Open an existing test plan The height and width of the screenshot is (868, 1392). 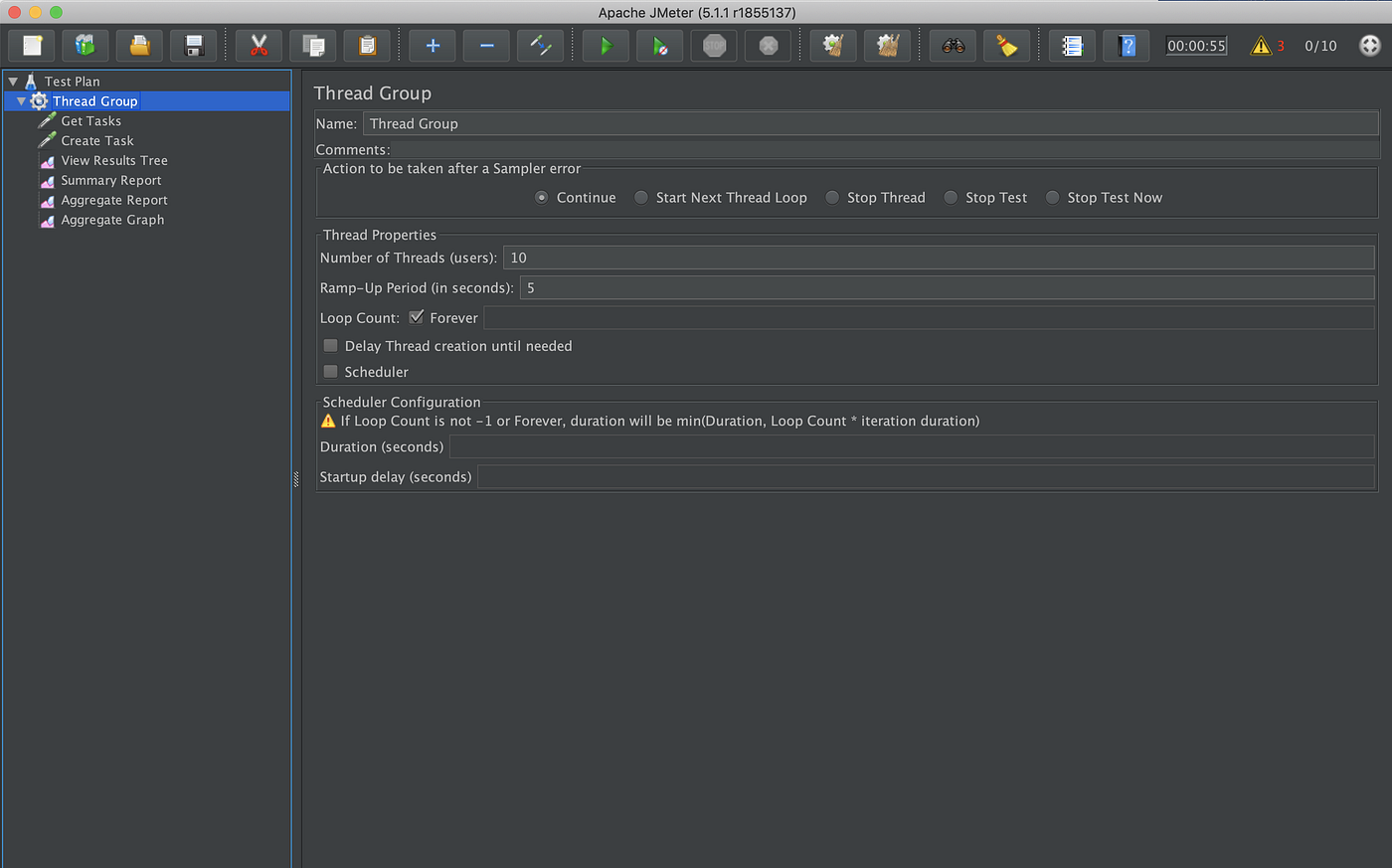[139, 45]
